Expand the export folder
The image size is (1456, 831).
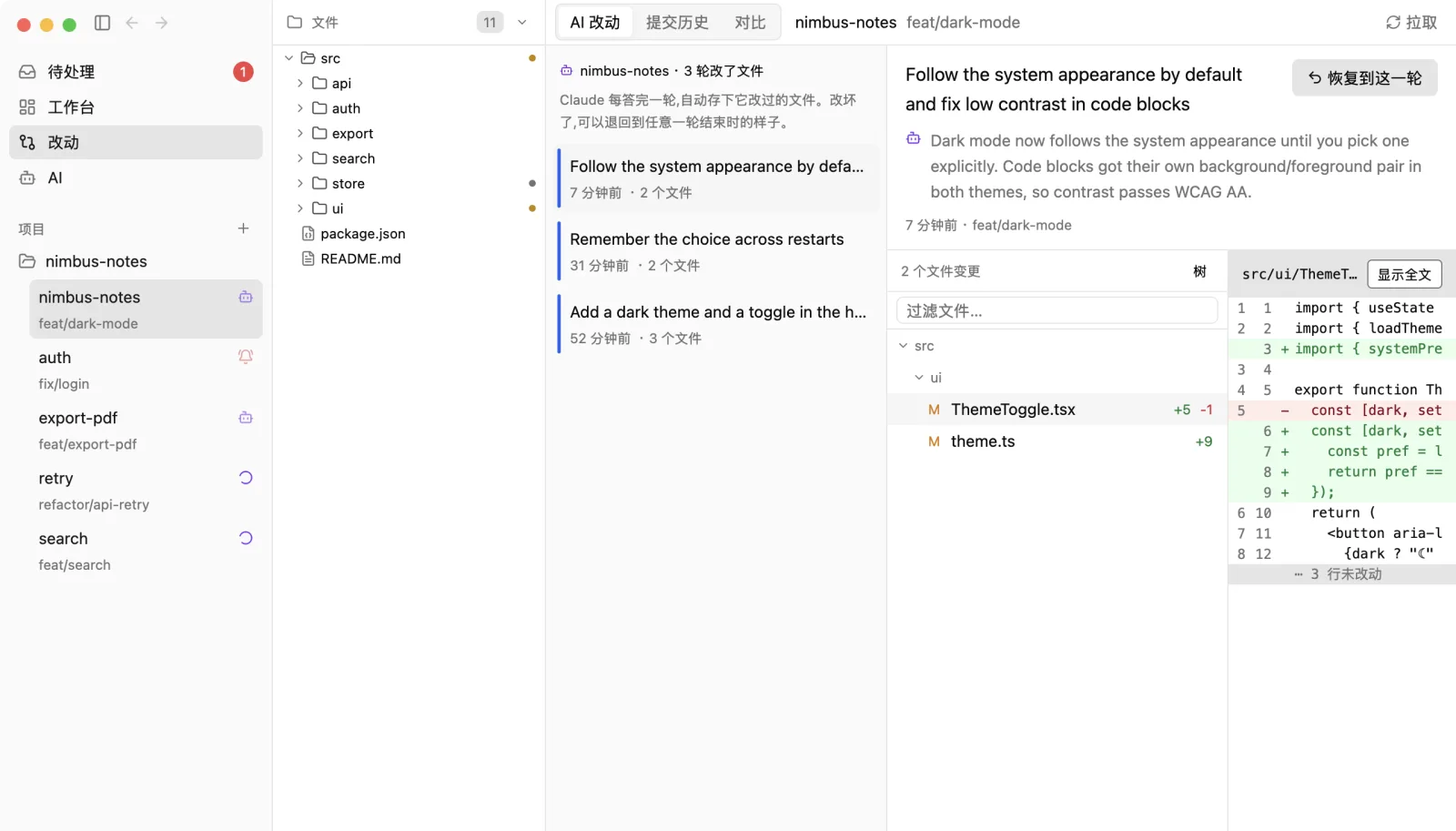point(300,133)
